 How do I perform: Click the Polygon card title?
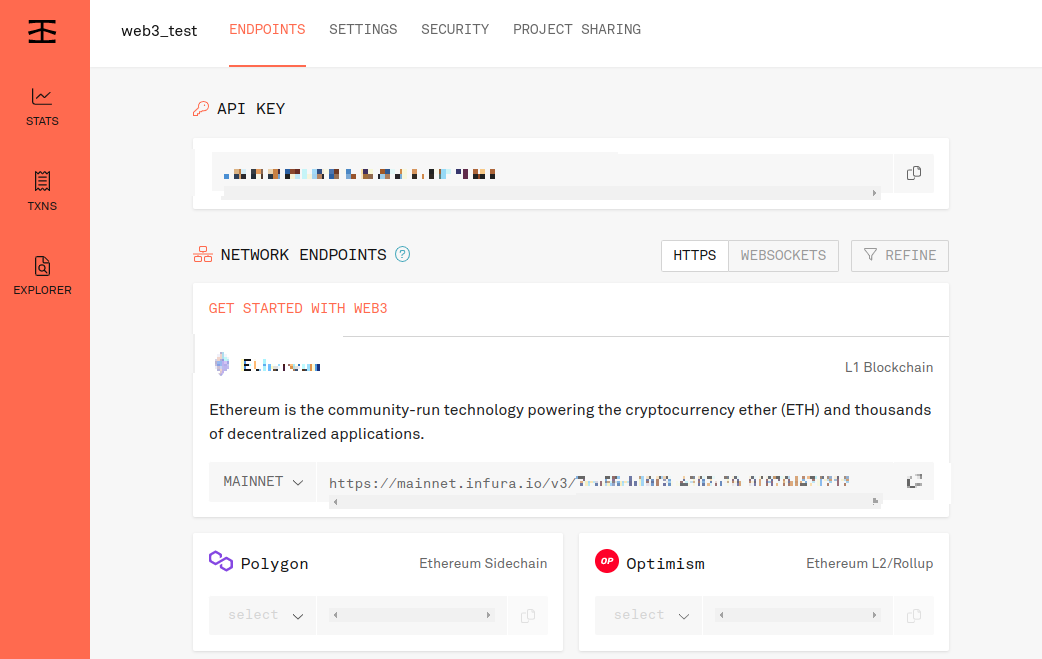point(274,564)
